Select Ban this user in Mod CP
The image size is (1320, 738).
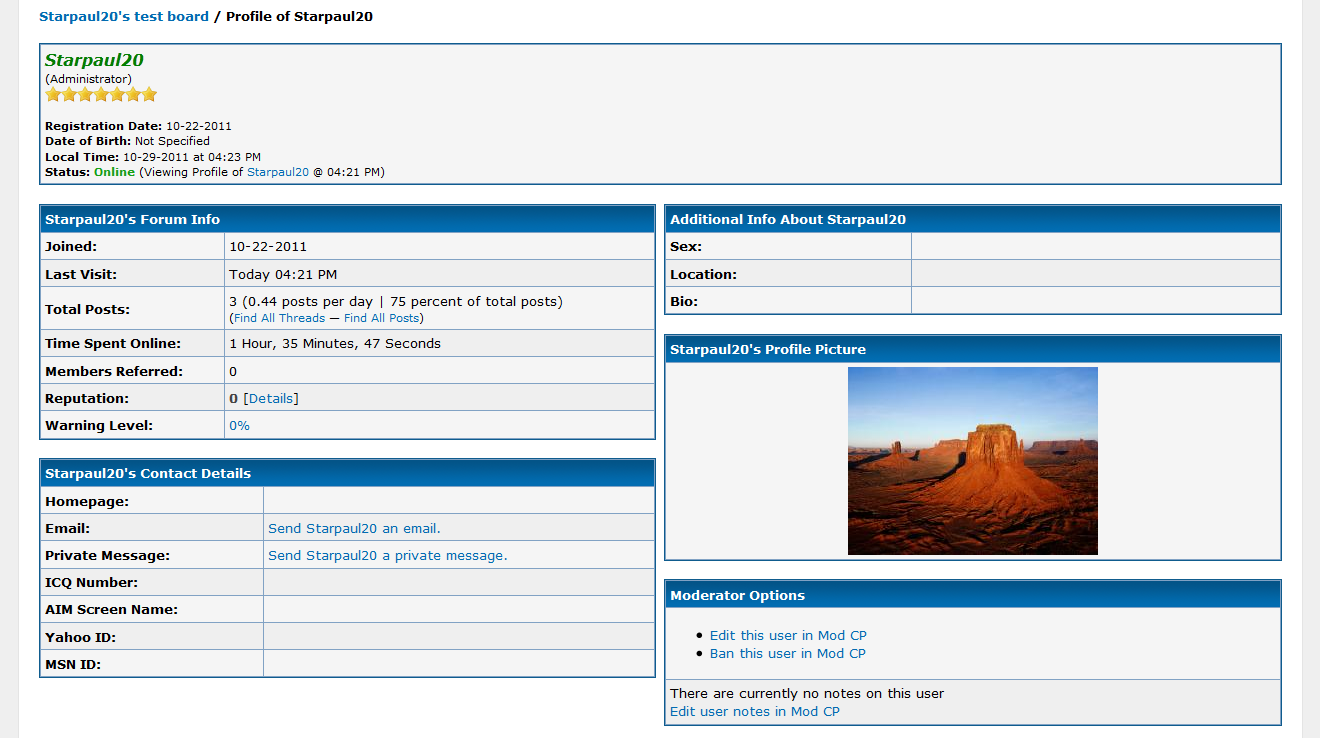787,653
